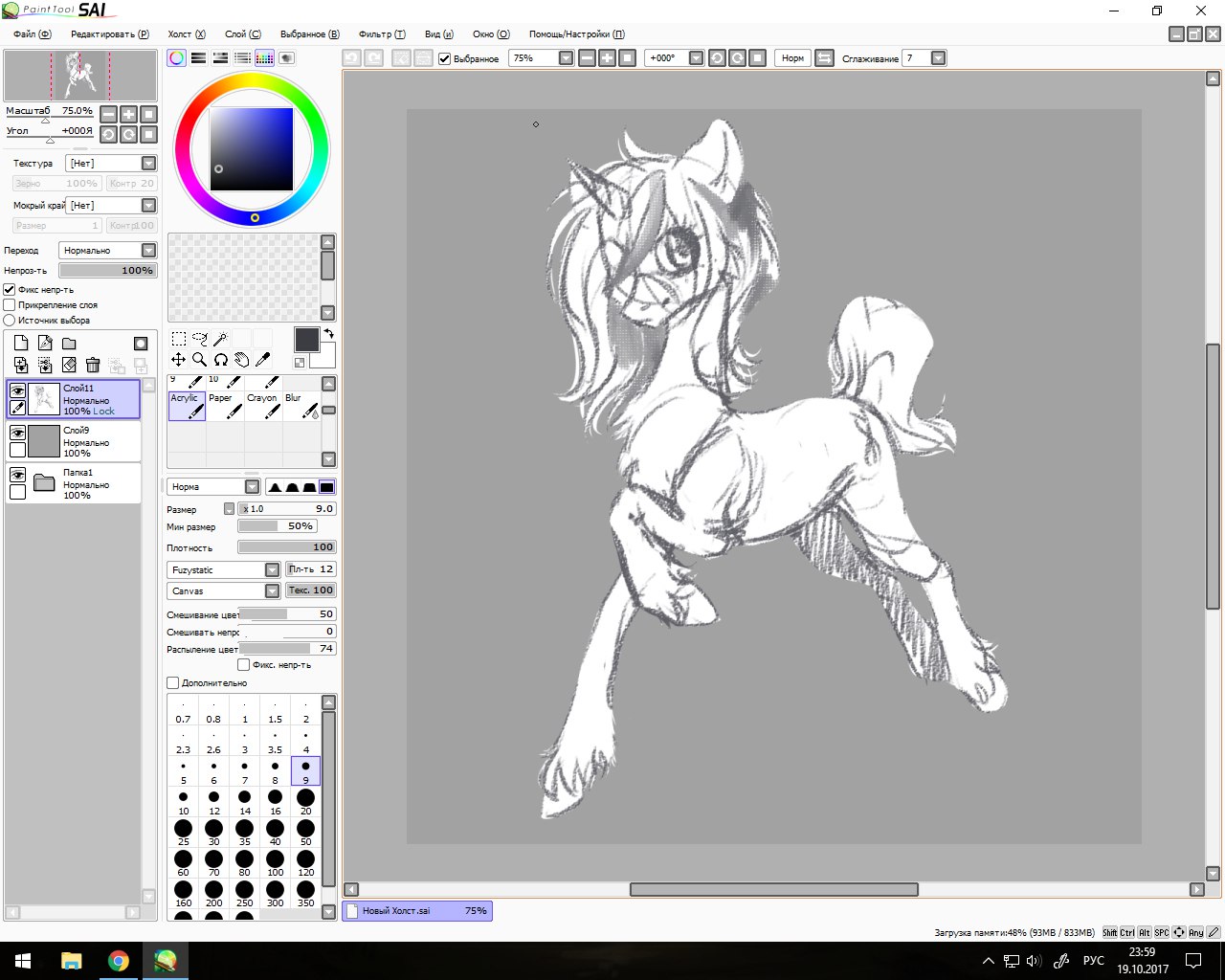Open the Сглаживание stabilizer dropdown
This screenshot has width=1225, height=980.
click(924, 58)
